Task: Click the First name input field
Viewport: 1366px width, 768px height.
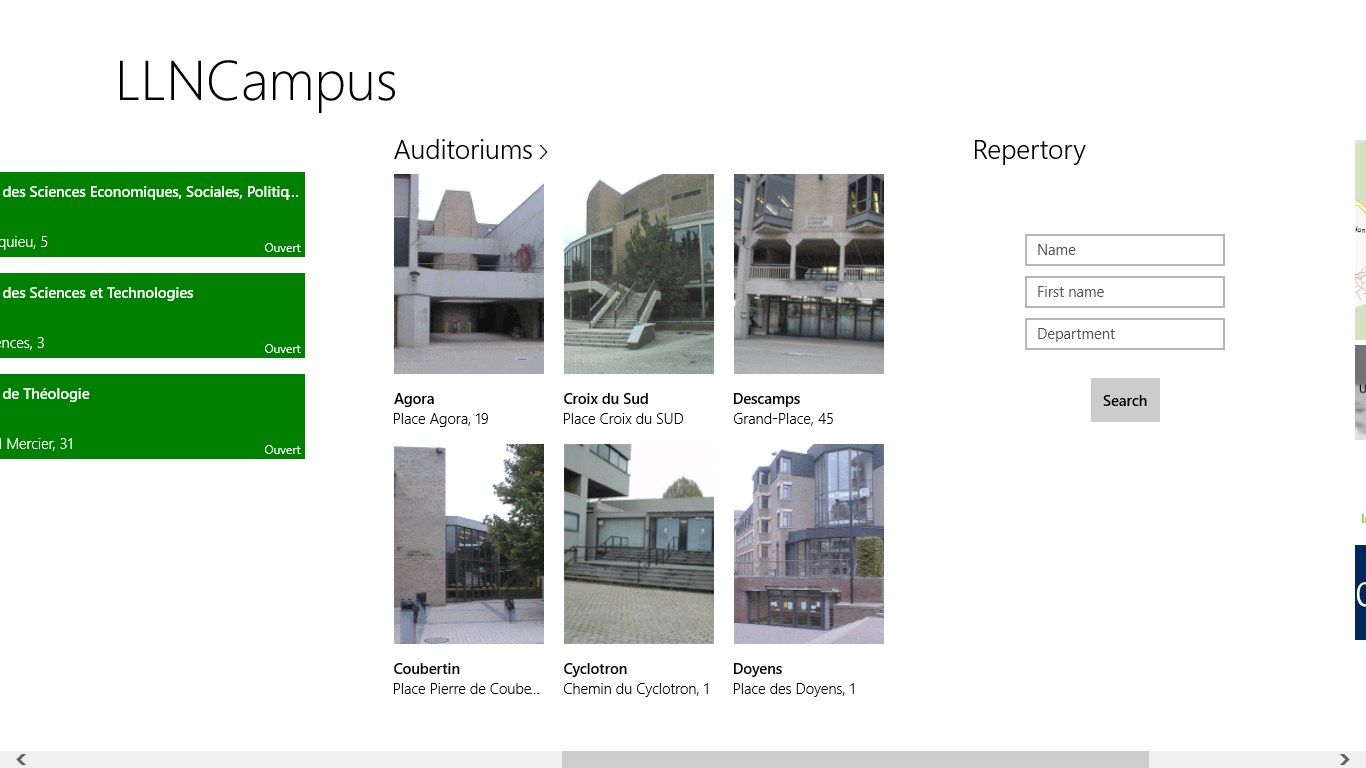Action: coord(1125,292)
